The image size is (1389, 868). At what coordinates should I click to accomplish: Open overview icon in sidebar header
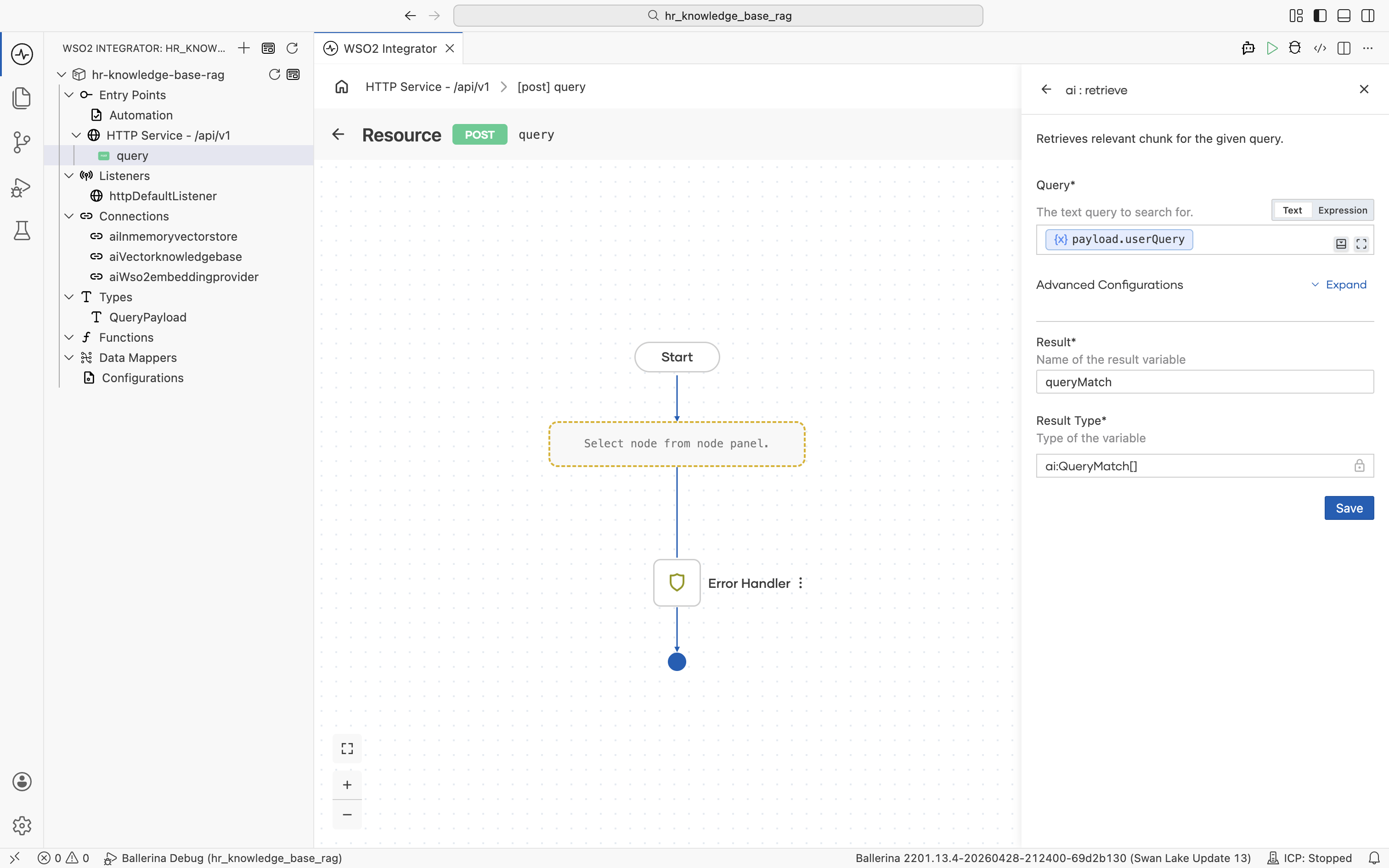[x=268, y=48]
